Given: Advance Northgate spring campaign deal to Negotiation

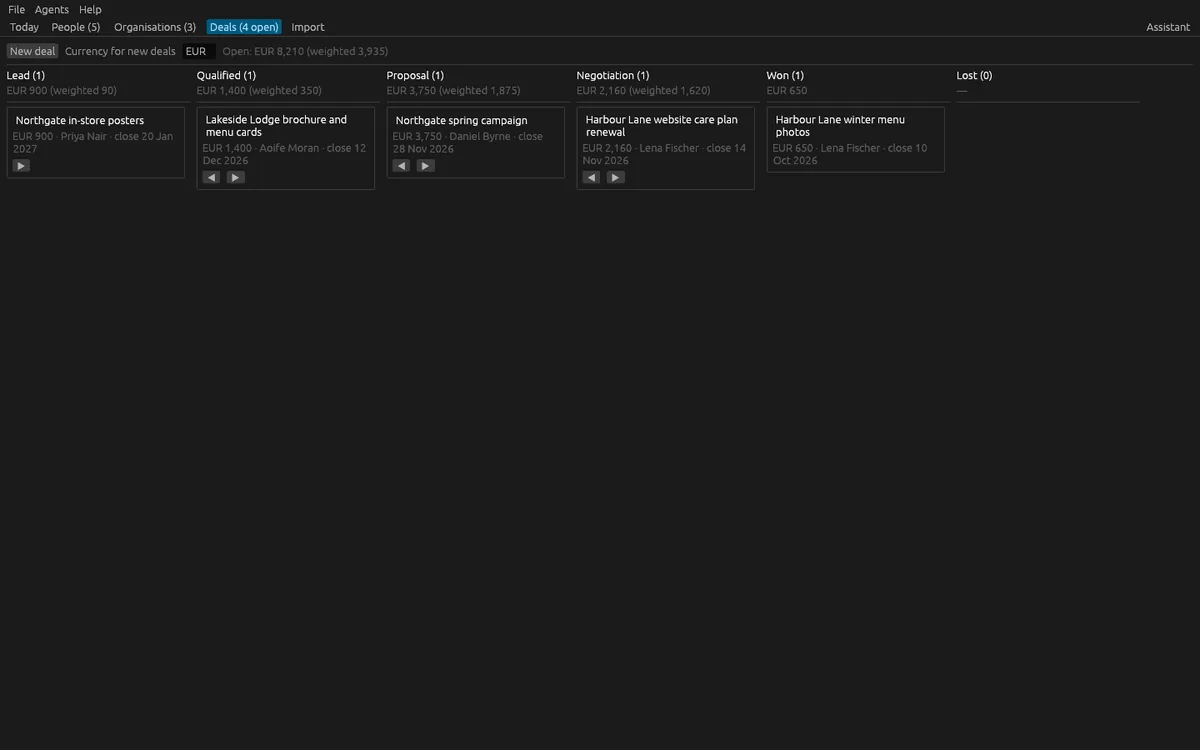Looking at the screenshot, I should click(x=425, y=166).
